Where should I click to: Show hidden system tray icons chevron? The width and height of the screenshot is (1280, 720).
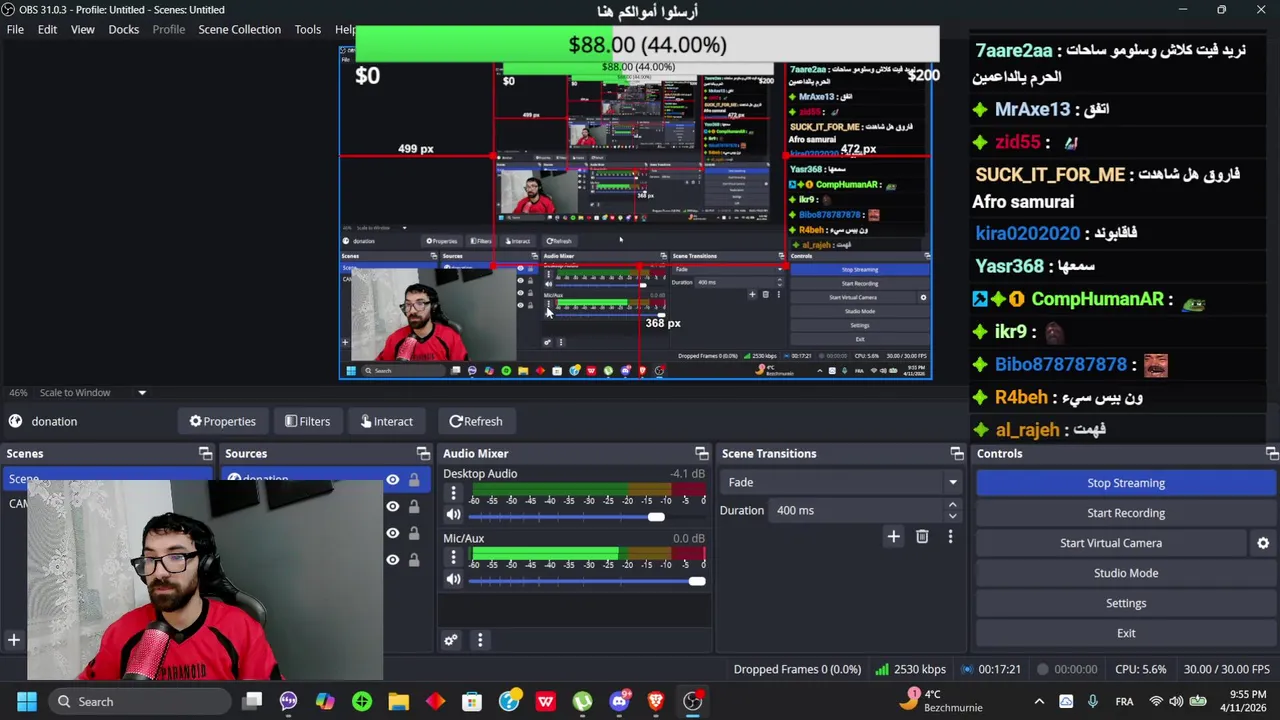pyautogui.click(x=1039, y=701)
